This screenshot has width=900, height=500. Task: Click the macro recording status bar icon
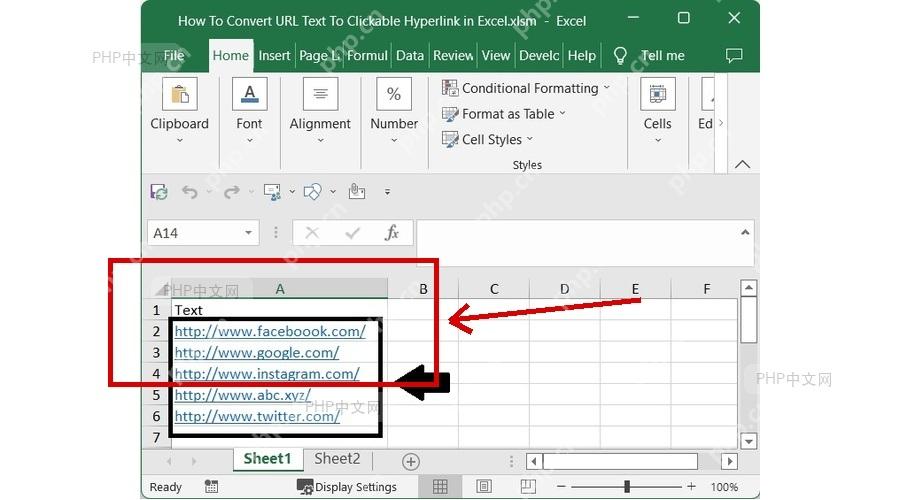[x=211, y=487]
